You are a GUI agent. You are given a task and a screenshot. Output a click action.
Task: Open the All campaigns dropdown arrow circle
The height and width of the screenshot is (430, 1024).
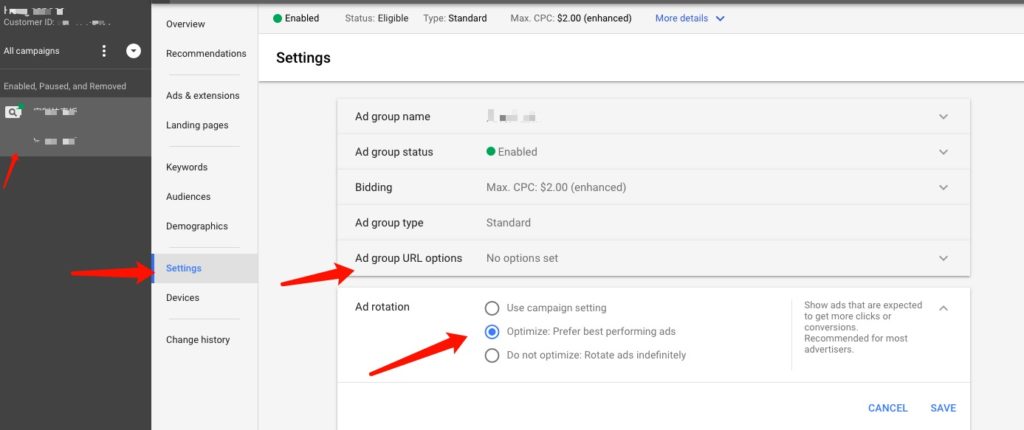pyautogui.click(x=133, y=51)
